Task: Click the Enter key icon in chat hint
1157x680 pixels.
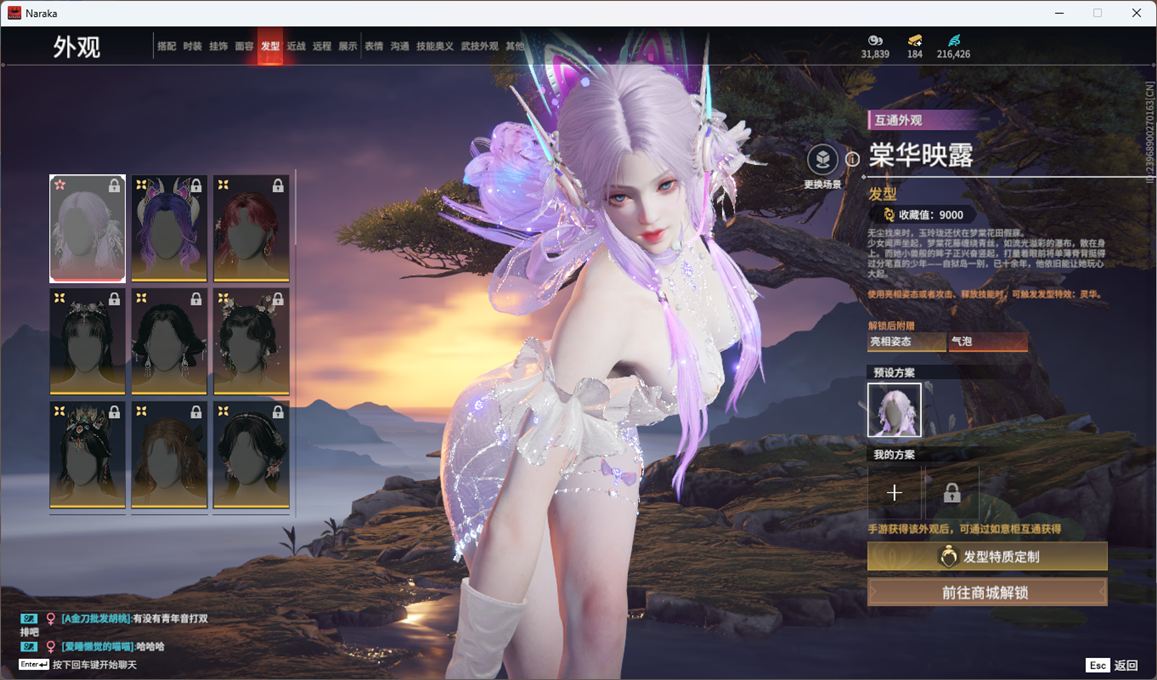Action: [33, 665]
